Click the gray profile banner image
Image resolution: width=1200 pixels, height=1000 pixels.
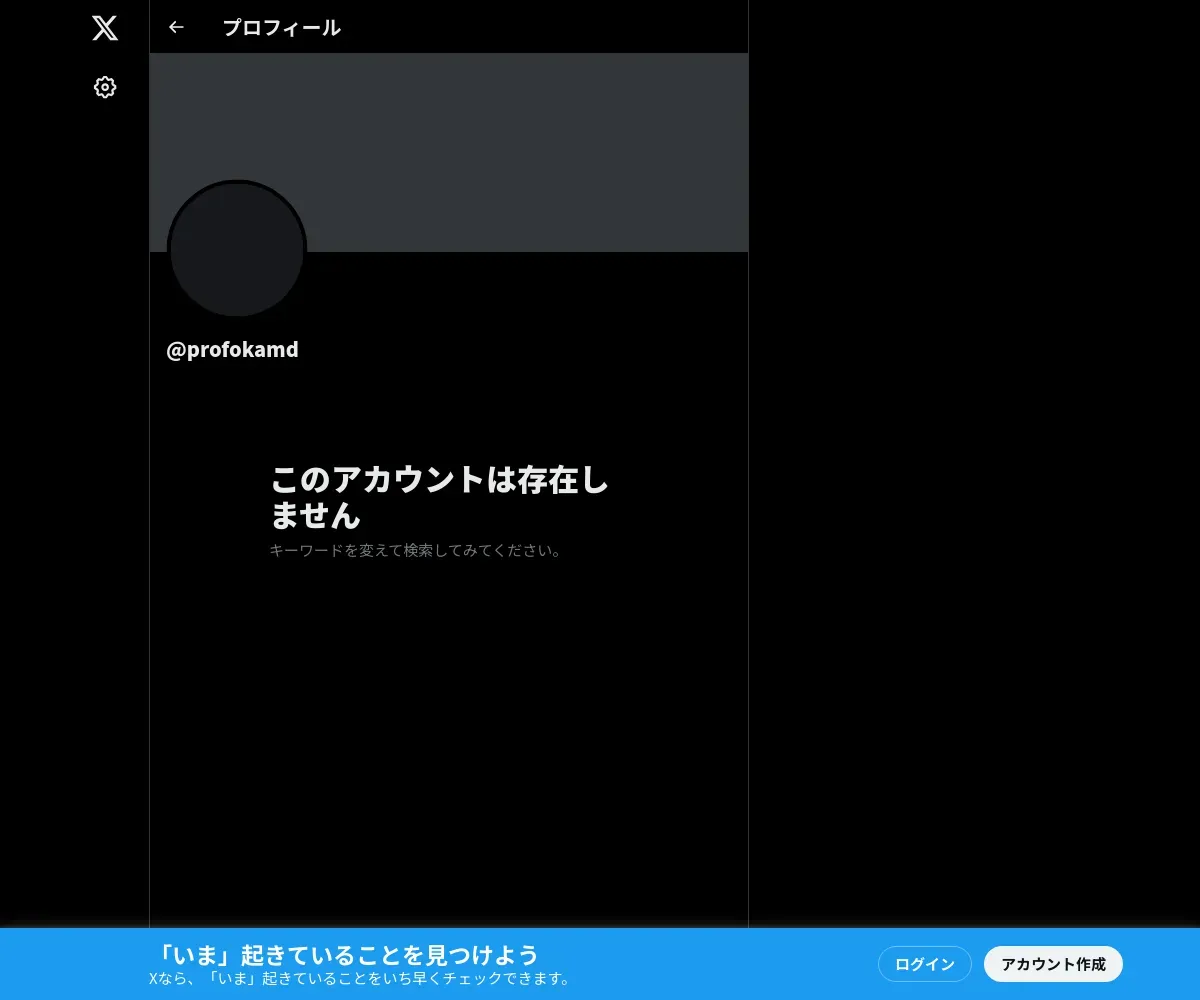coord(449,152)
